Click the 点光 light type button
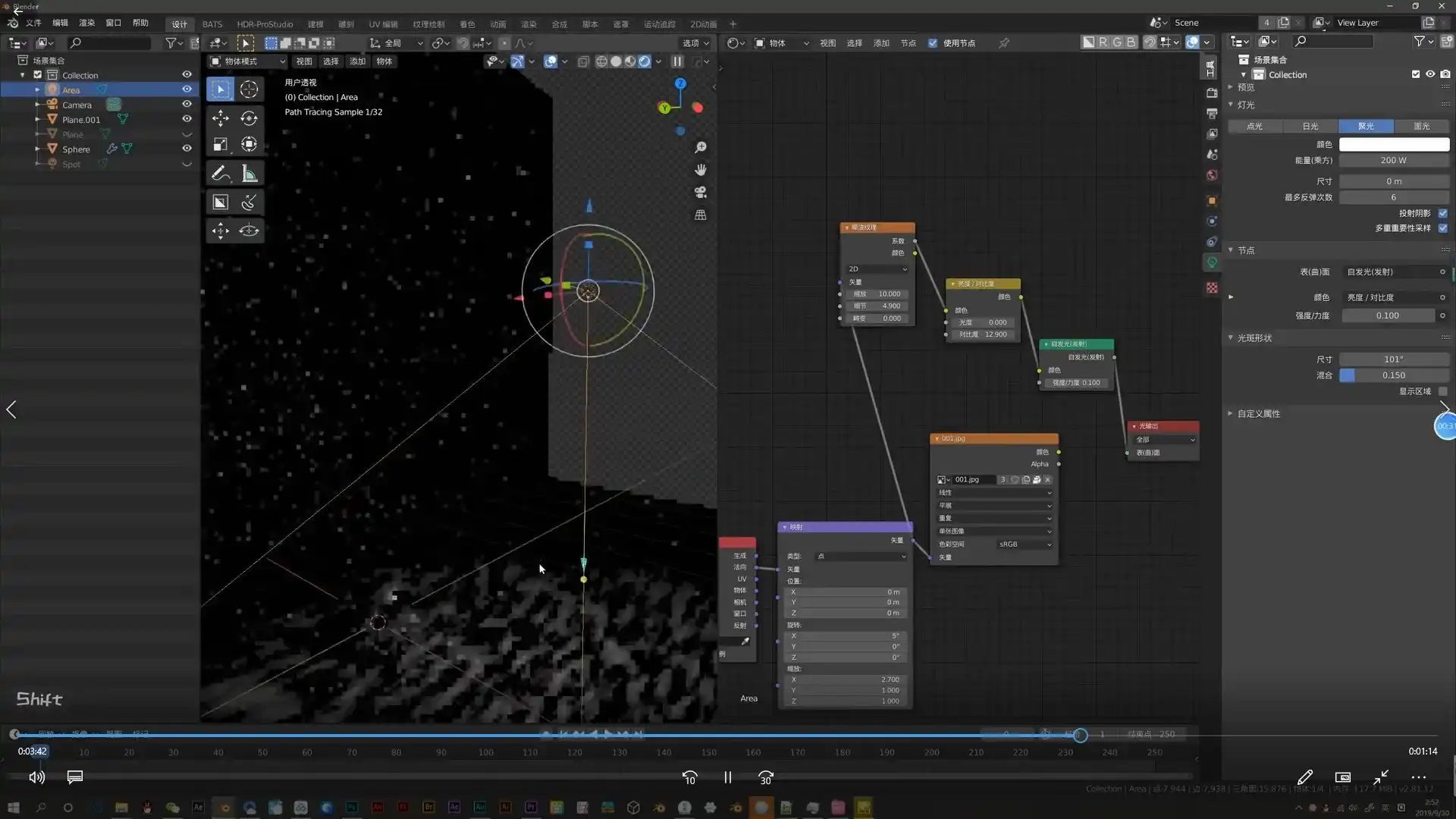 [1254, 126]
